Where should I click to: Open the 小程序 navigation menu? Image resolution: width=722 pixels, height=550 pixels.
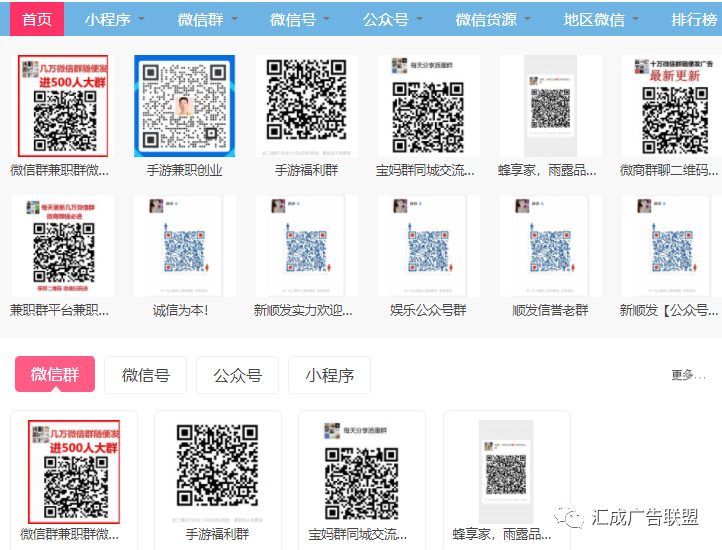point(108,19)
